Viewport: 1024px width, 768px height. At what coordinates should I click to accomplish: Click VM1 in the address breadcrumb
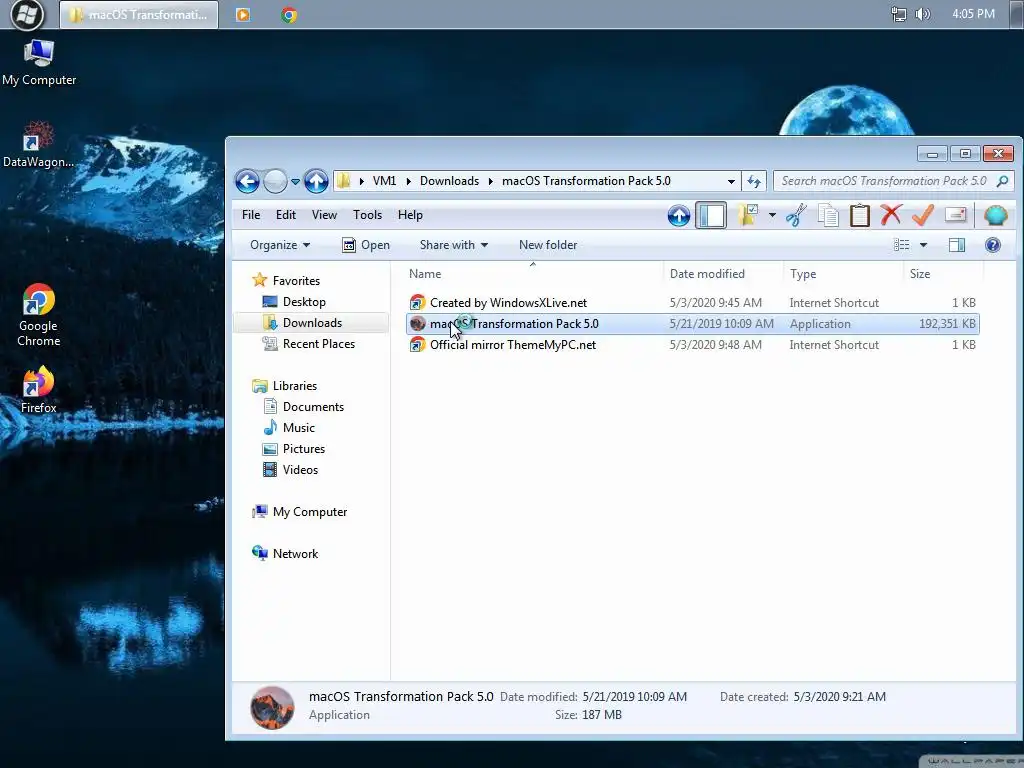(384, 181)
